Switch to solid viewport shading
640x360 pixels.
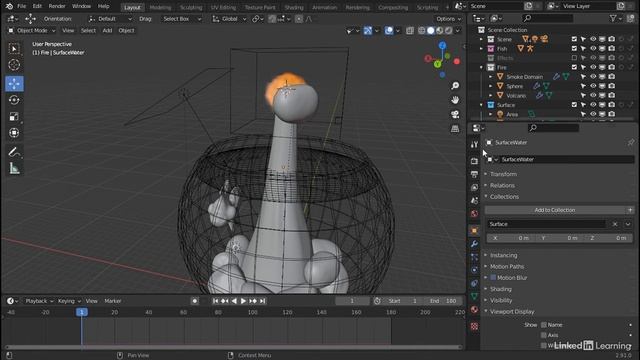pyautogui.click(x=431, y=31)
